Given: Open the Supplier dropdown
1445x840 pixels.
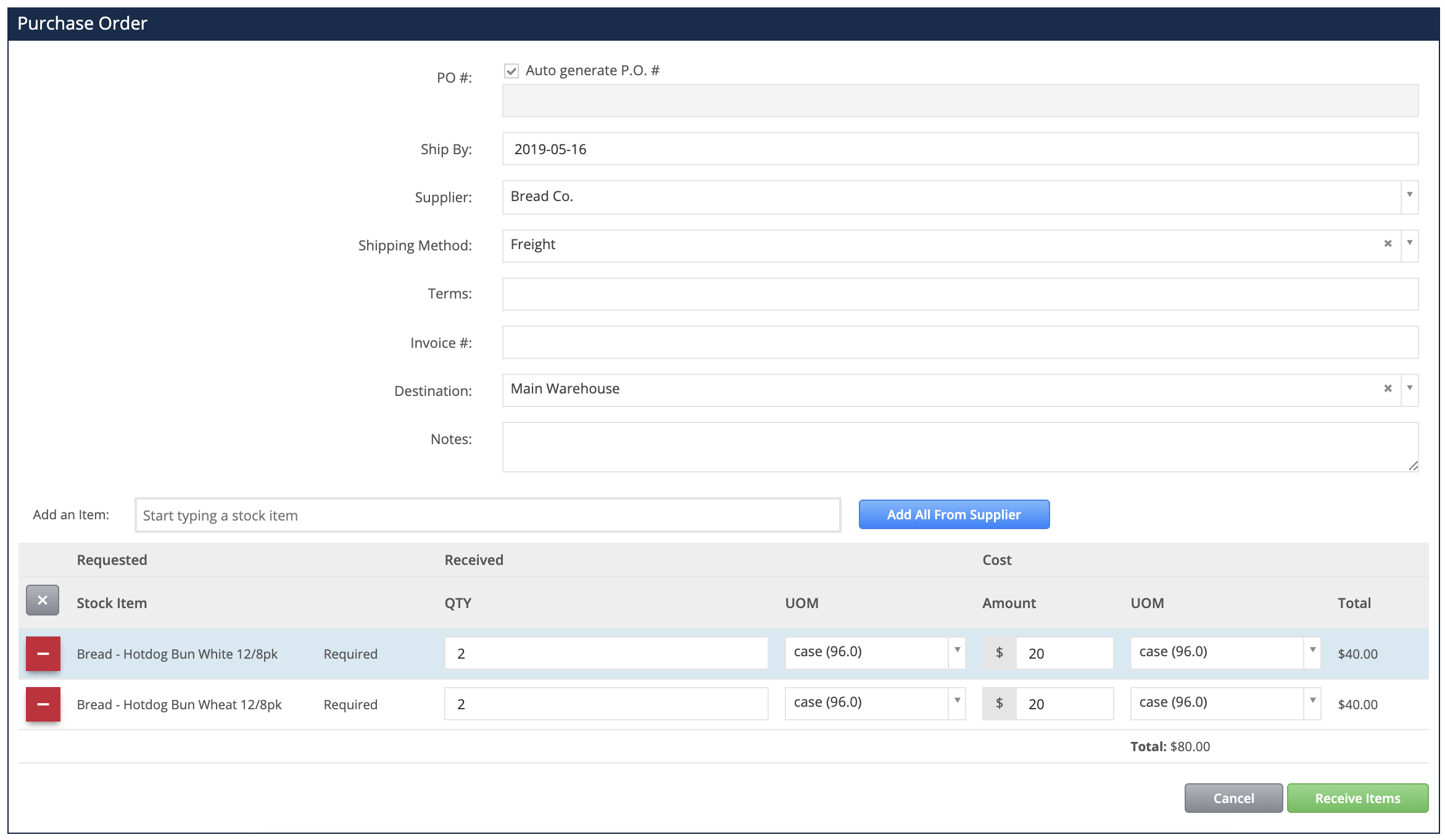Looking at the screenshot, I should pos(1410,197).
